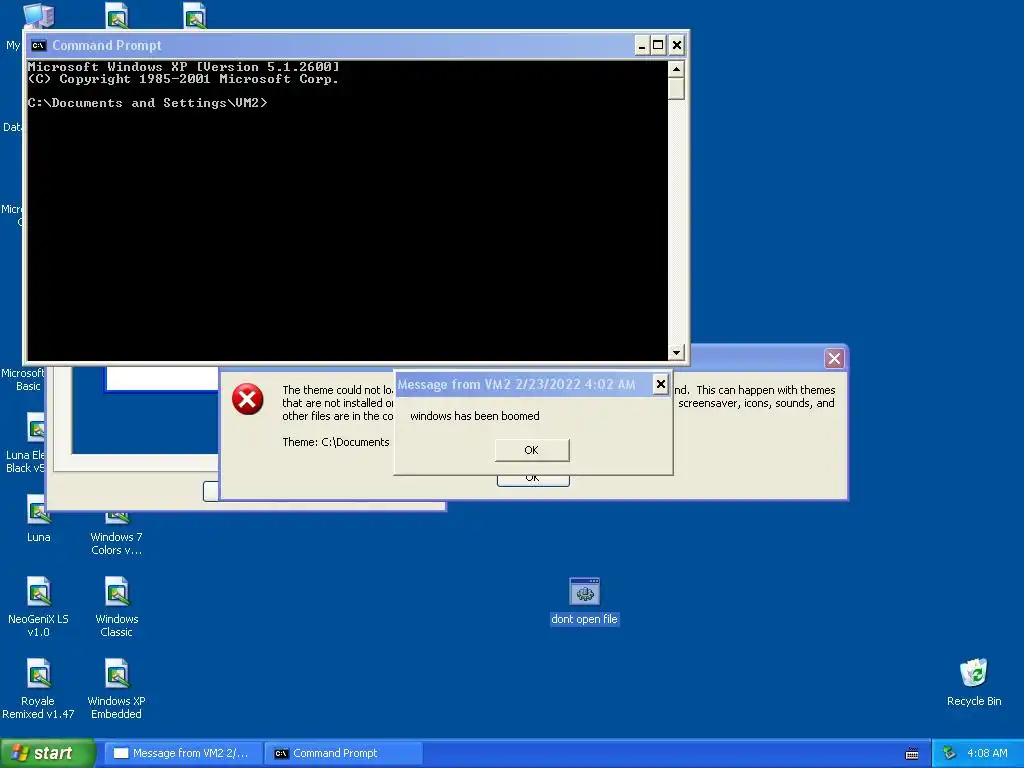Click the Command Prompt title bar
Viewport: 1024px width, 768px height.
(x=330, y=45)
